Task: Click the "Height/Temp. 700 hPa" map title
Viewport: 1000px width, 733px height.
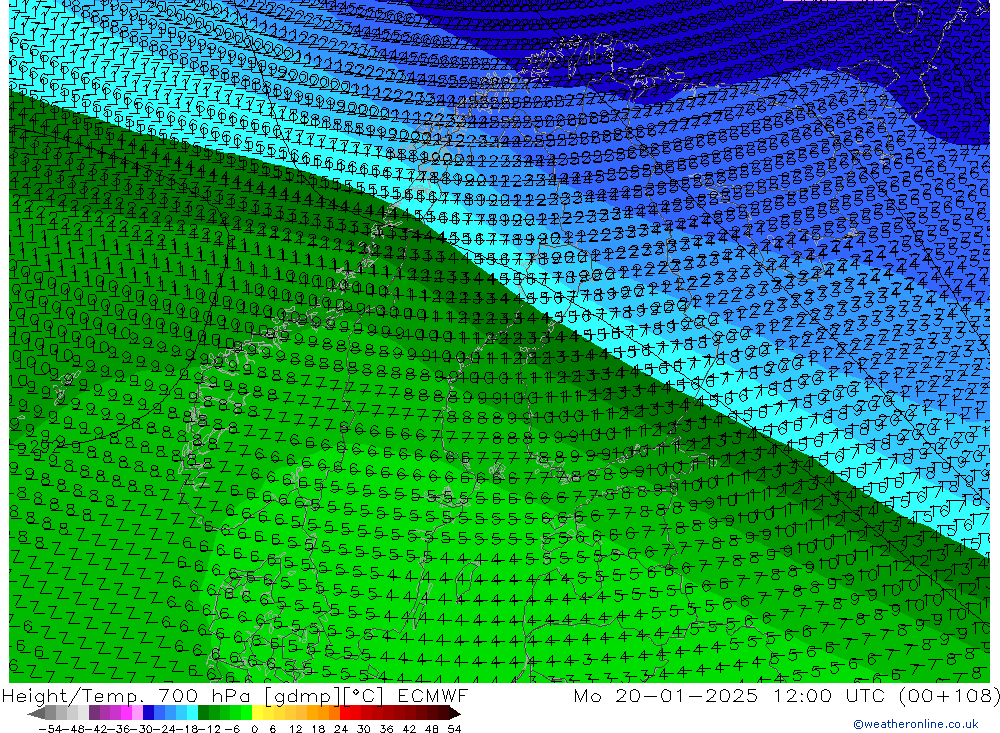Action: click(126, 696)
